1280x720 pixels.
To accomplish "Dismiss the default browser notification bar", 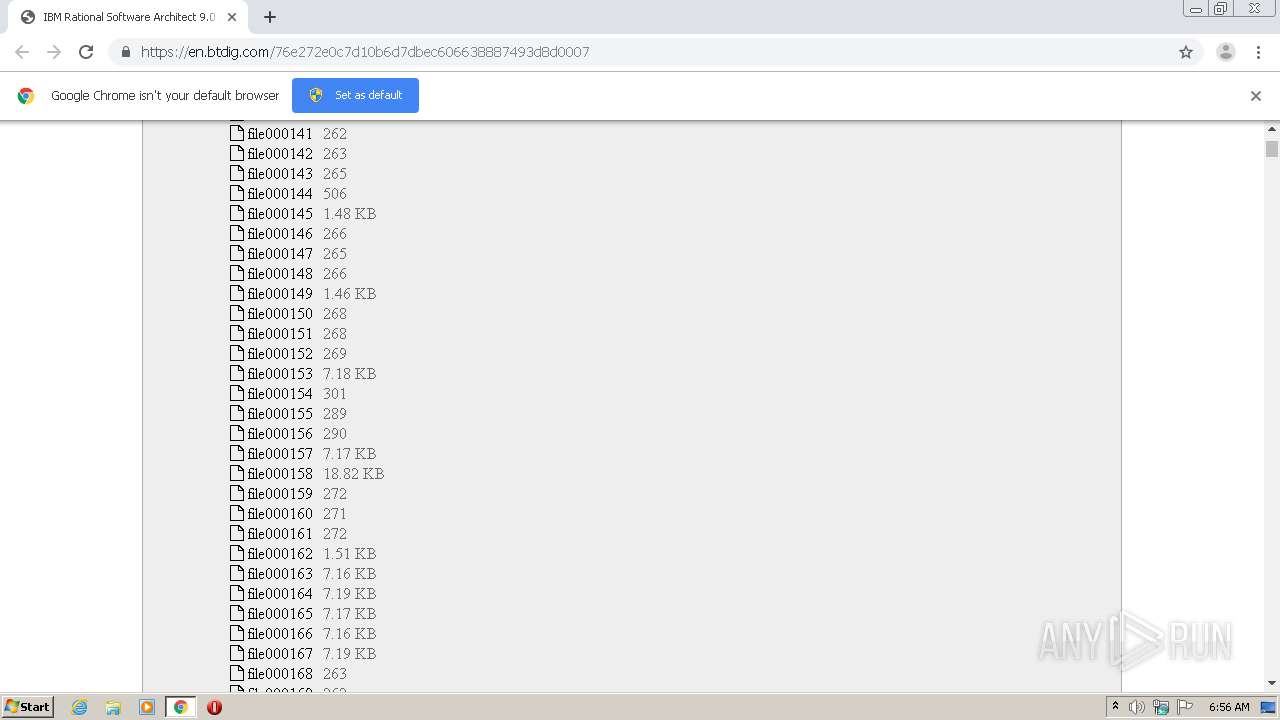I will (x=1256, y=96).
